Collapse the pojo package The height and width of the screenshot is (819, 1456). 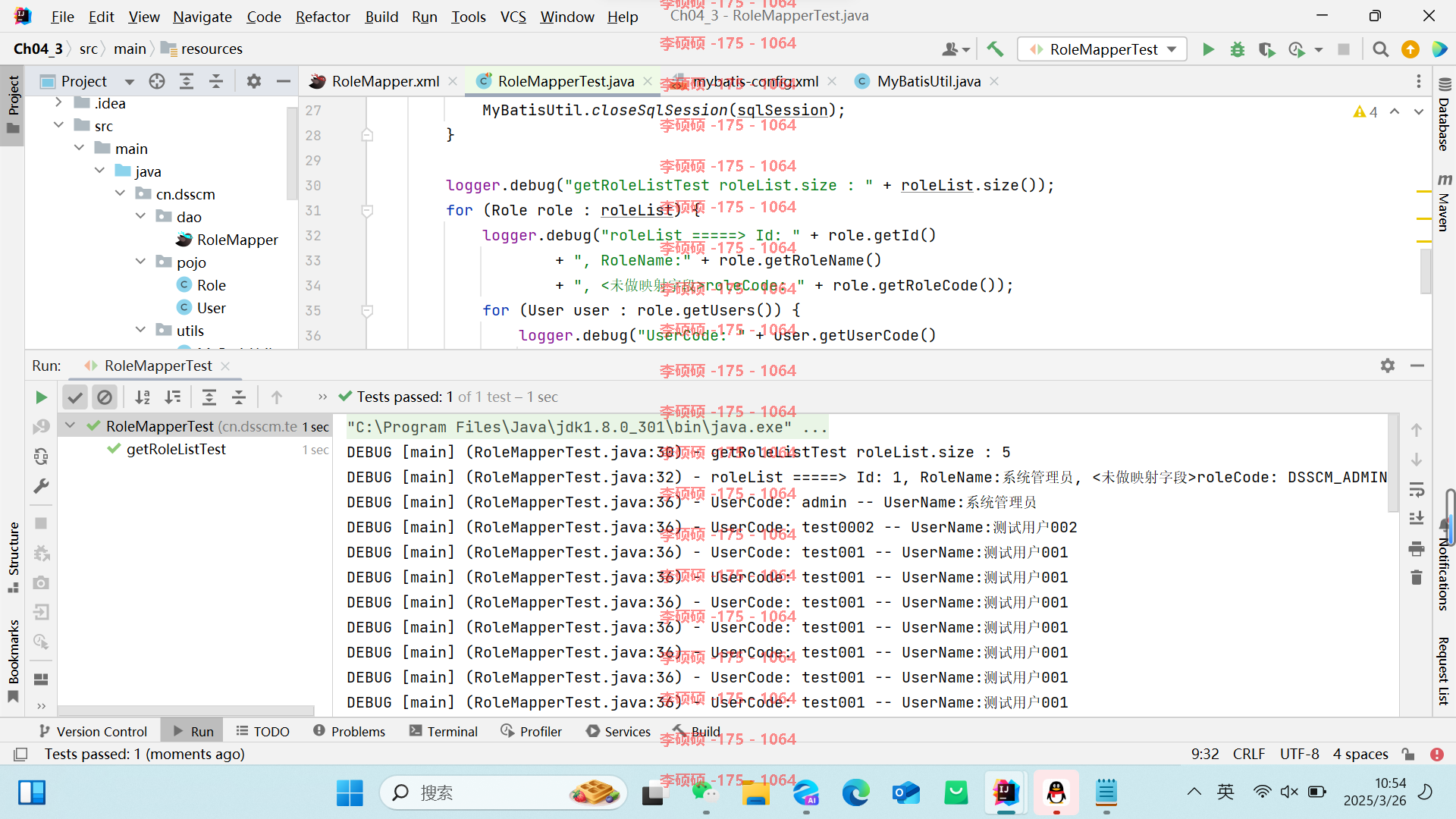140,262
